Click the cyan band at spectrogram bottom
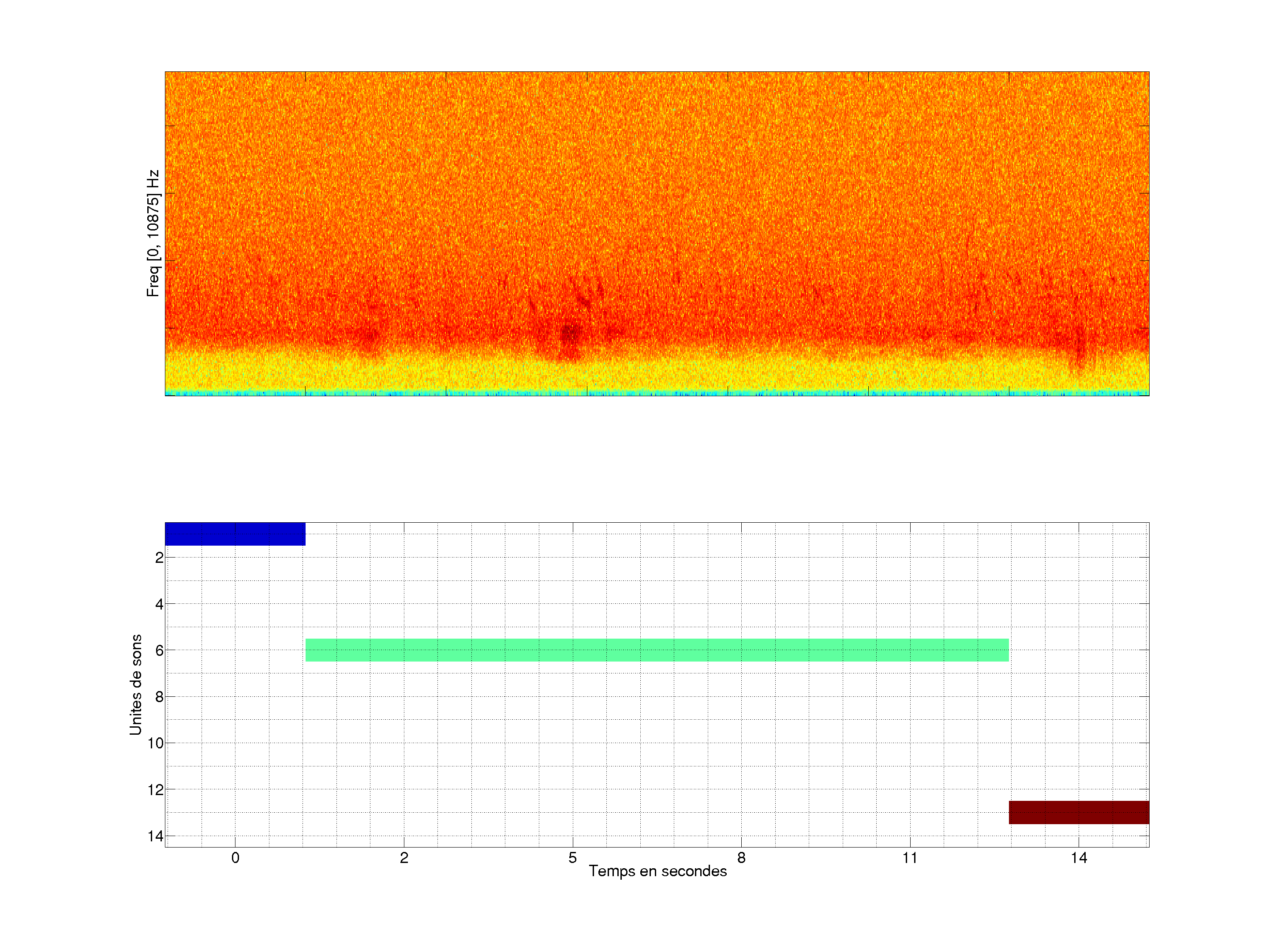 657,393
